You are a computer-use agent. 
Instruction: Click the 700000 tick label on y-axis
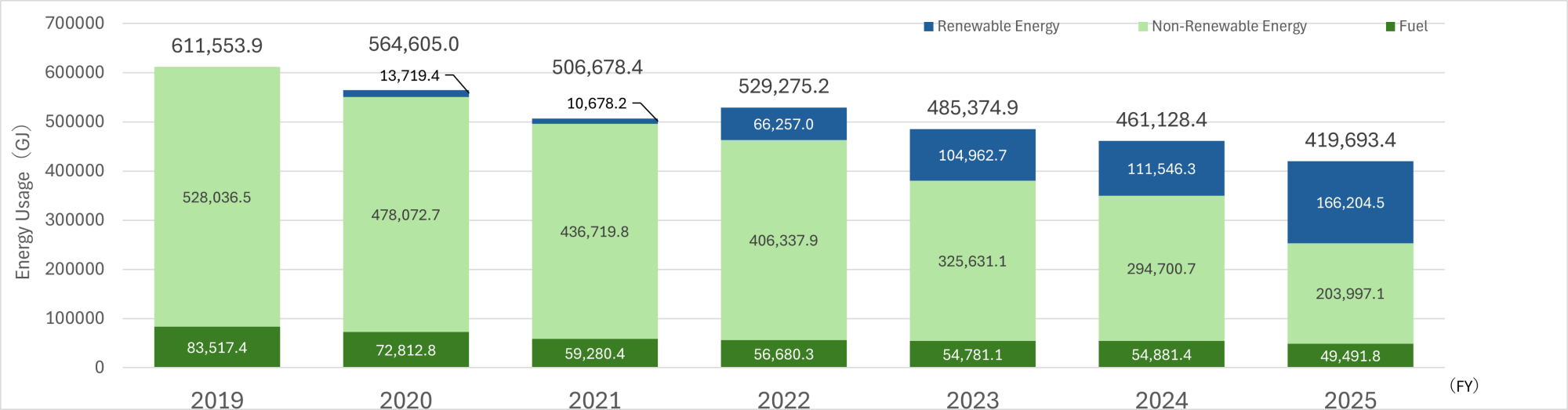pos(74,23)
